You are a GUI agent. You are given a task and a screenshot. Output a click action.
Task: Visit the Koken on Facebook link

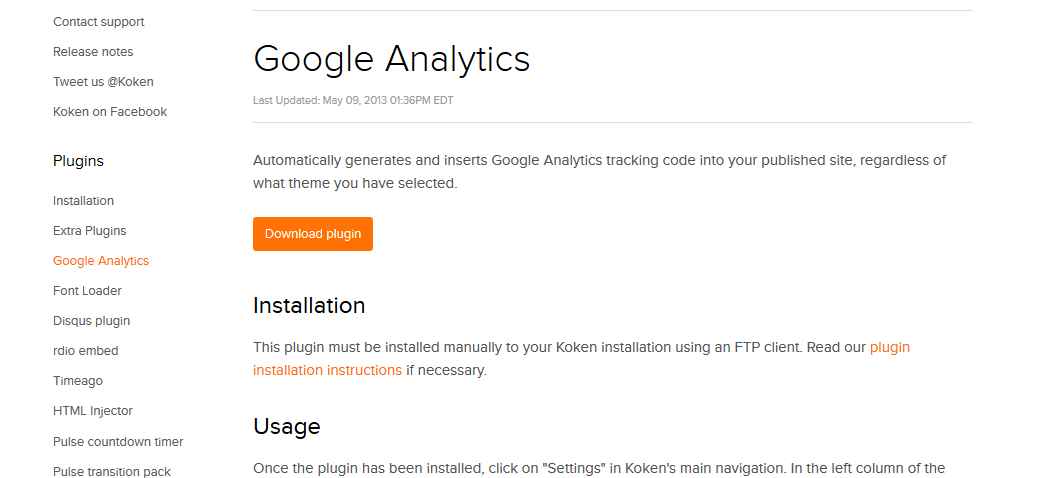110,112
